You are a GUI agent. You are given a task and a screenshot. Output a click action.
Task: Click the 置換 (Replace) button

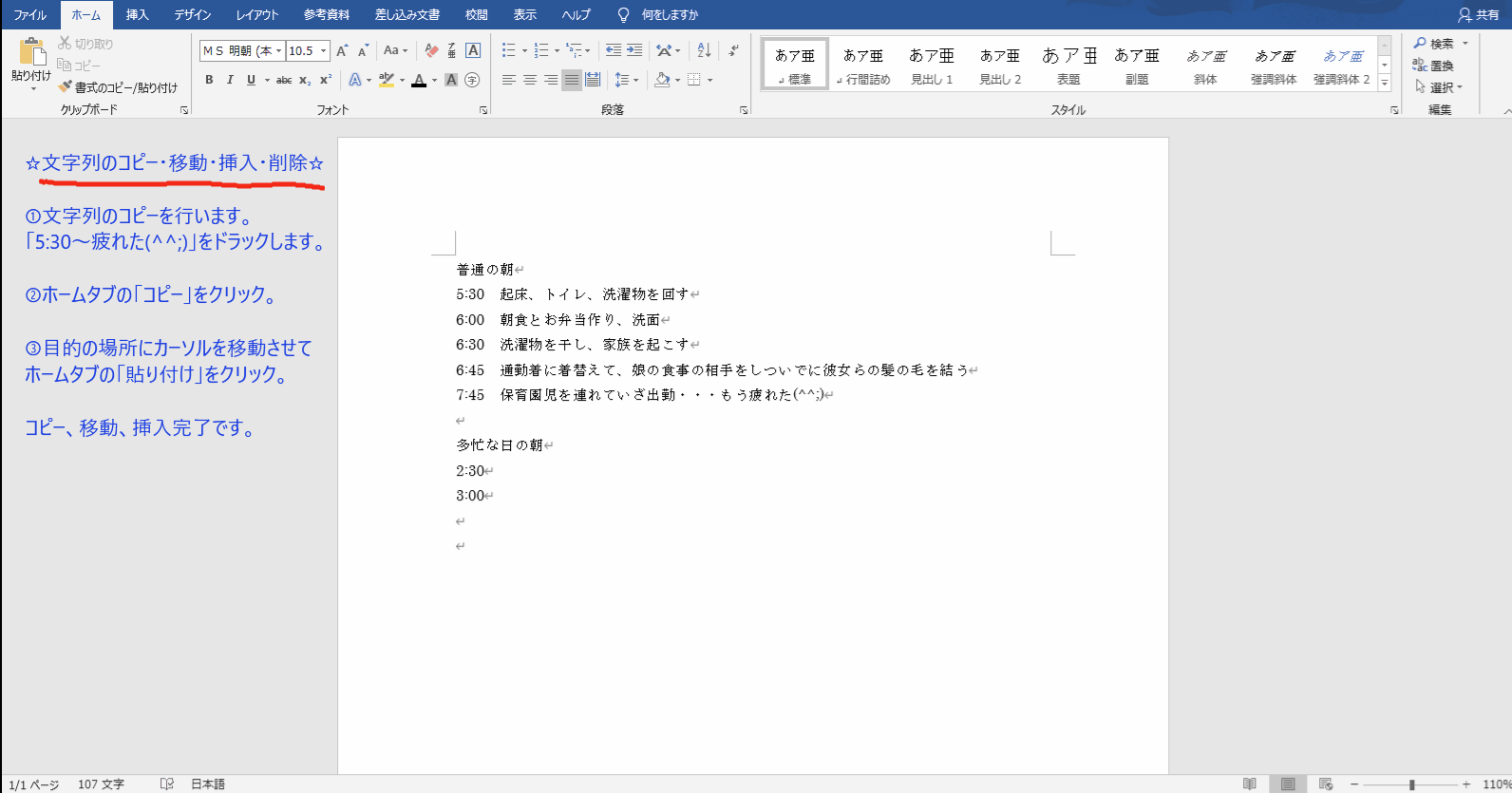point(1433,66)
